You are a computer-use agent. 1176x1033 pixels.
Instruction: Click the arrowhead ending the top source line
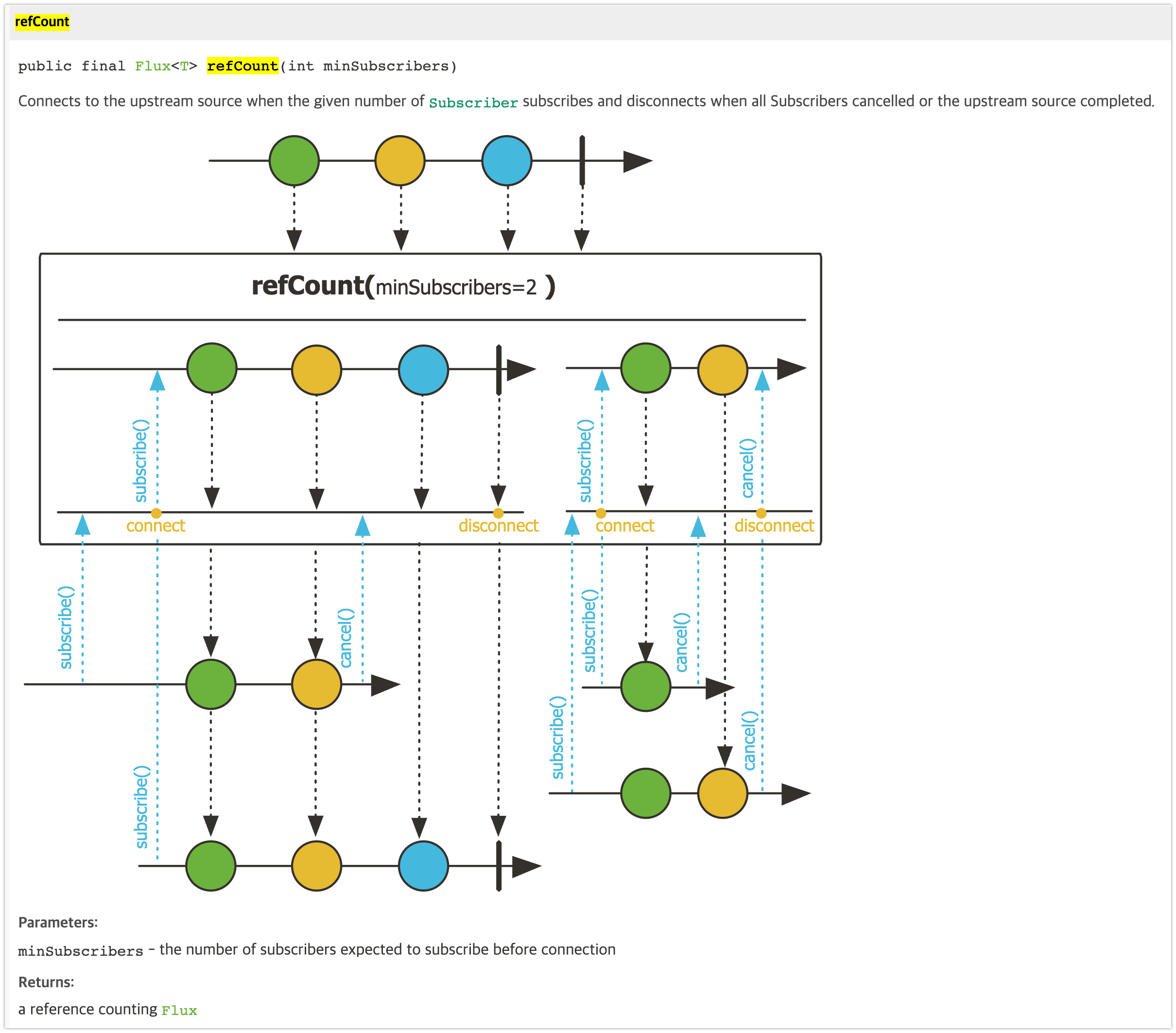click(x=638, y=161)
